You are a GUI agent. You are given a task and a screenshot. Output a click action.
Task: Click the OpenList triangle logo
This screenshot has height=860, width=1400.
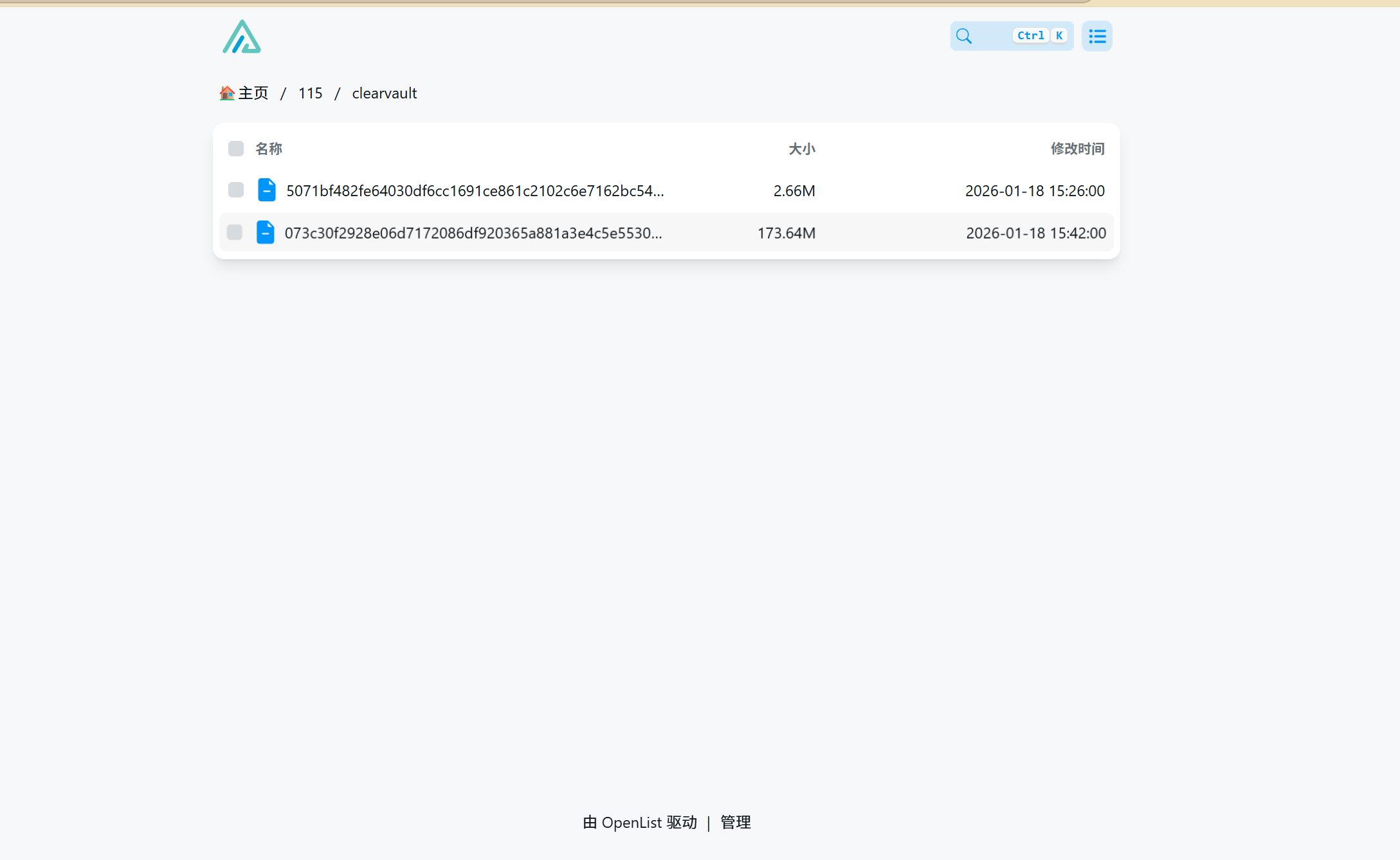point(241,37)
